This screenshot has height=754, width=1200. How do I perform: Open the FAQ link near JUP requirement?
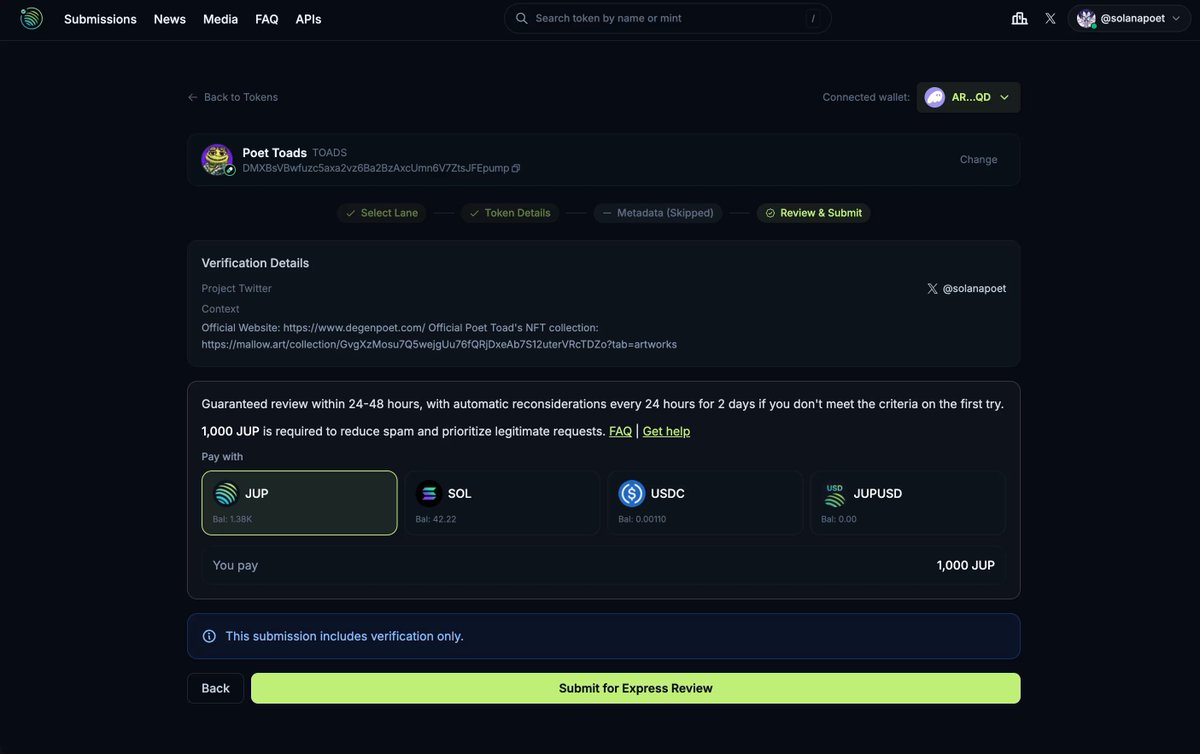620,431
